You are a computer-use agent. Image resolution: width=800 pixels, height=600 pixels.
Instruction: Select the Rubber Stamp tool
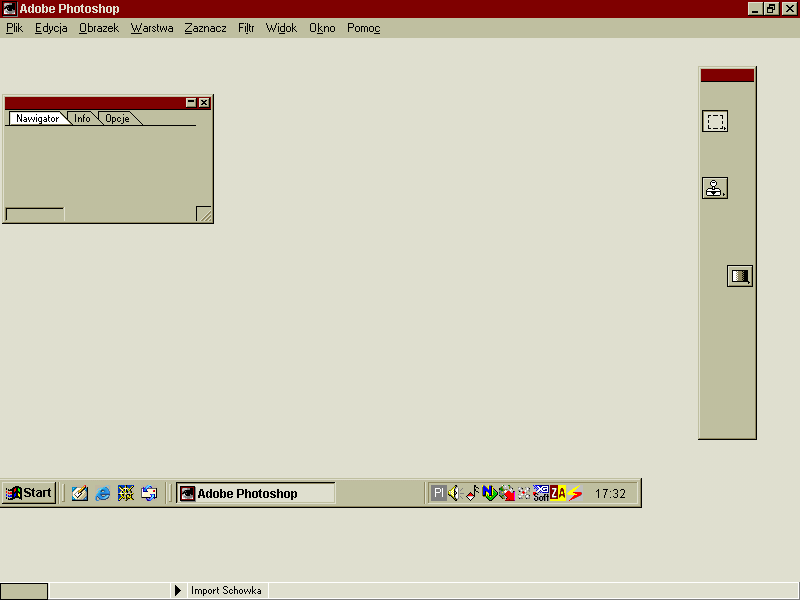pos(715,188)
